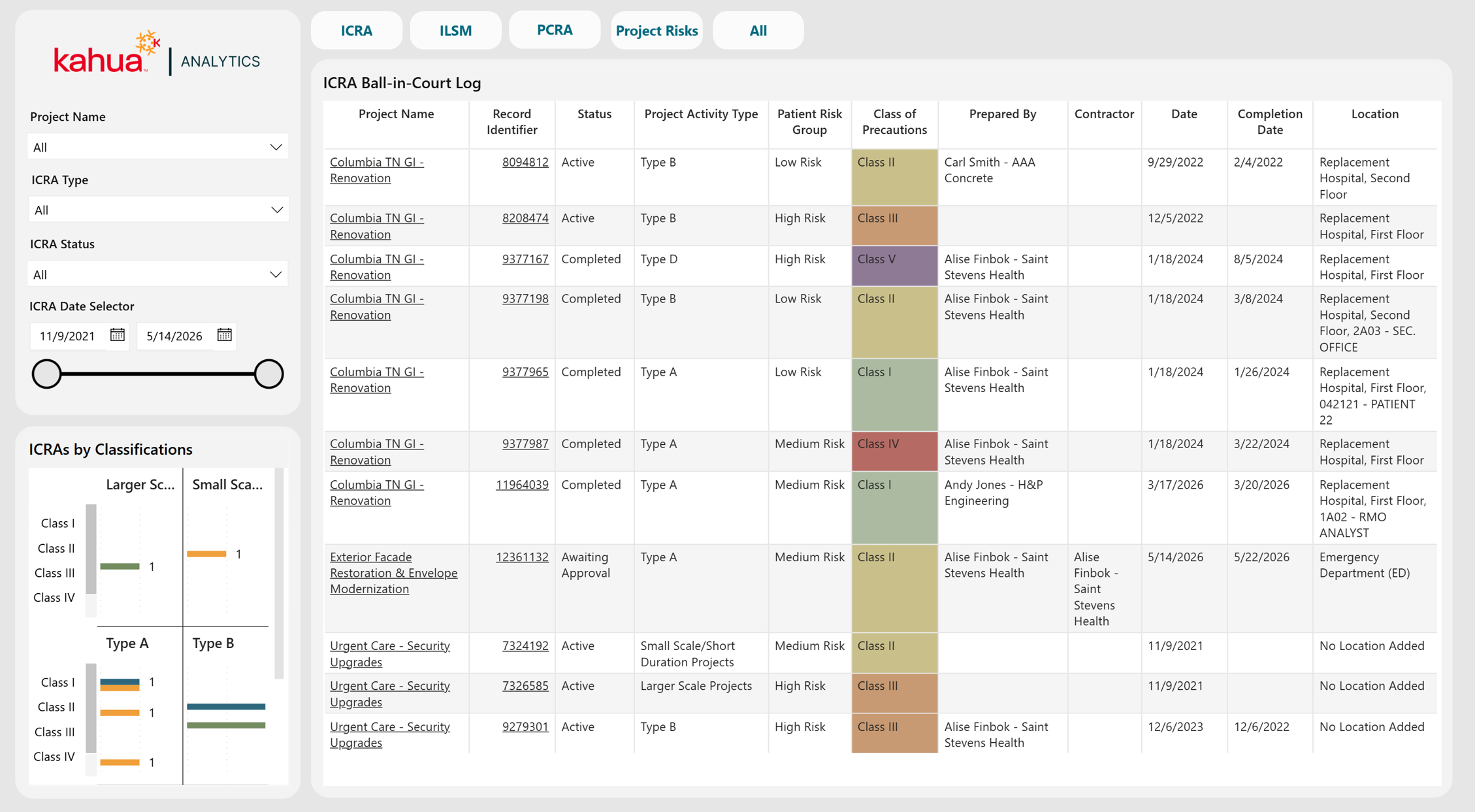Select the All tab
The width and height of the screenshot is (1475, 812).
(758, 30)
